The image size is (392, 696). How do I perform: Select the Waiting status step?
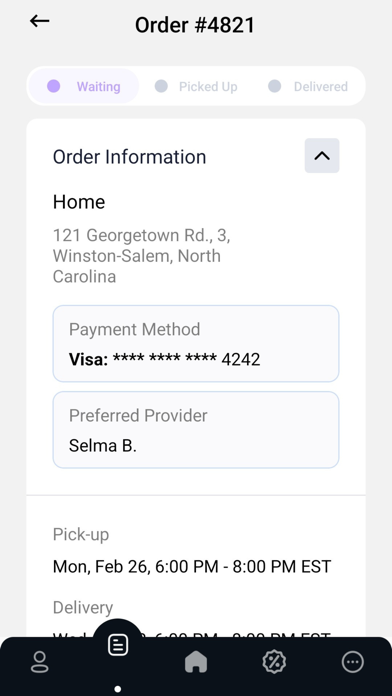click(84, 86)
